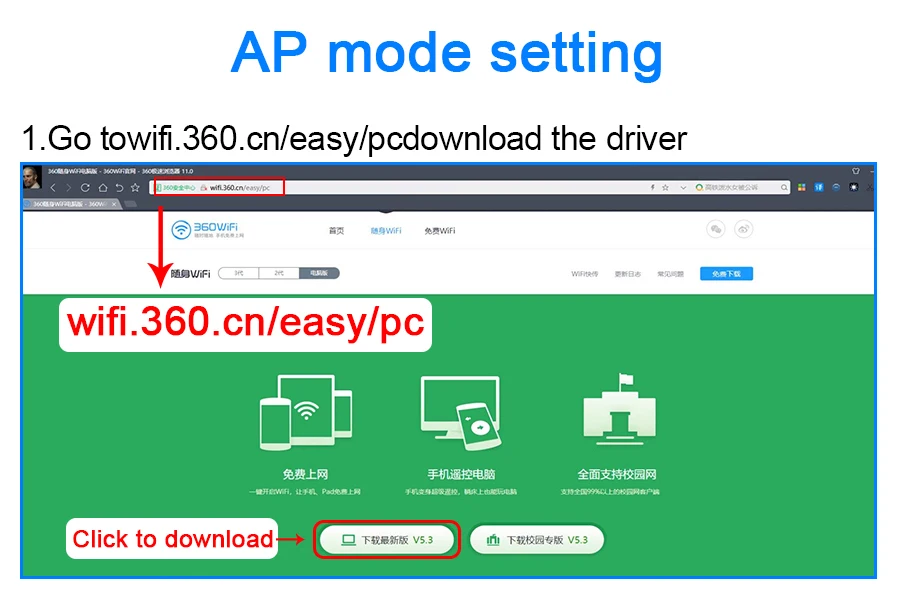This screenshot has height=606, width=900.
Task: Click the 免费上网 devices illustration
Action: pyautogui.click(x=306, y=412)
